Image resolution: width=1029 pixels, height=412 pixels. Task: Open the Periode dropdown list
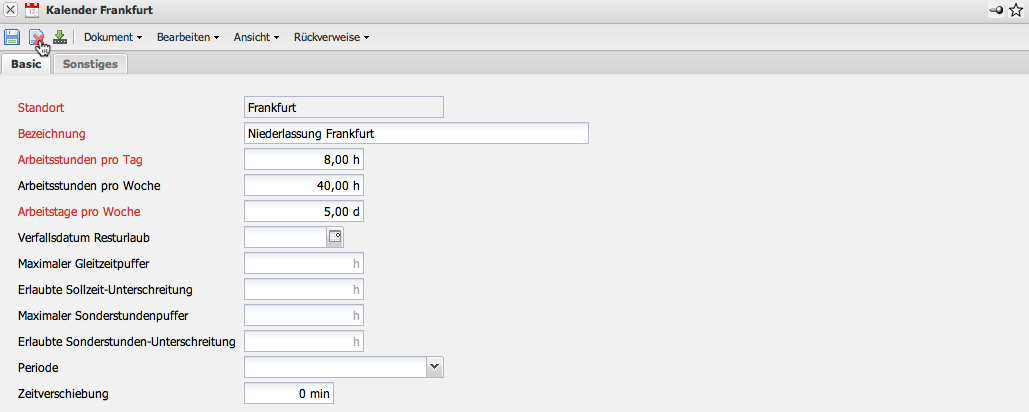pyautogui.click(x=434, y=367)
